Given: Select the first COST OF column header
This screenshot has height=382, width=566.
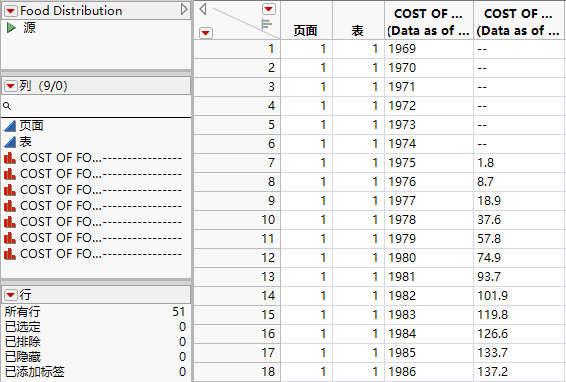Looking at the screenshot, I should (429, 21).
